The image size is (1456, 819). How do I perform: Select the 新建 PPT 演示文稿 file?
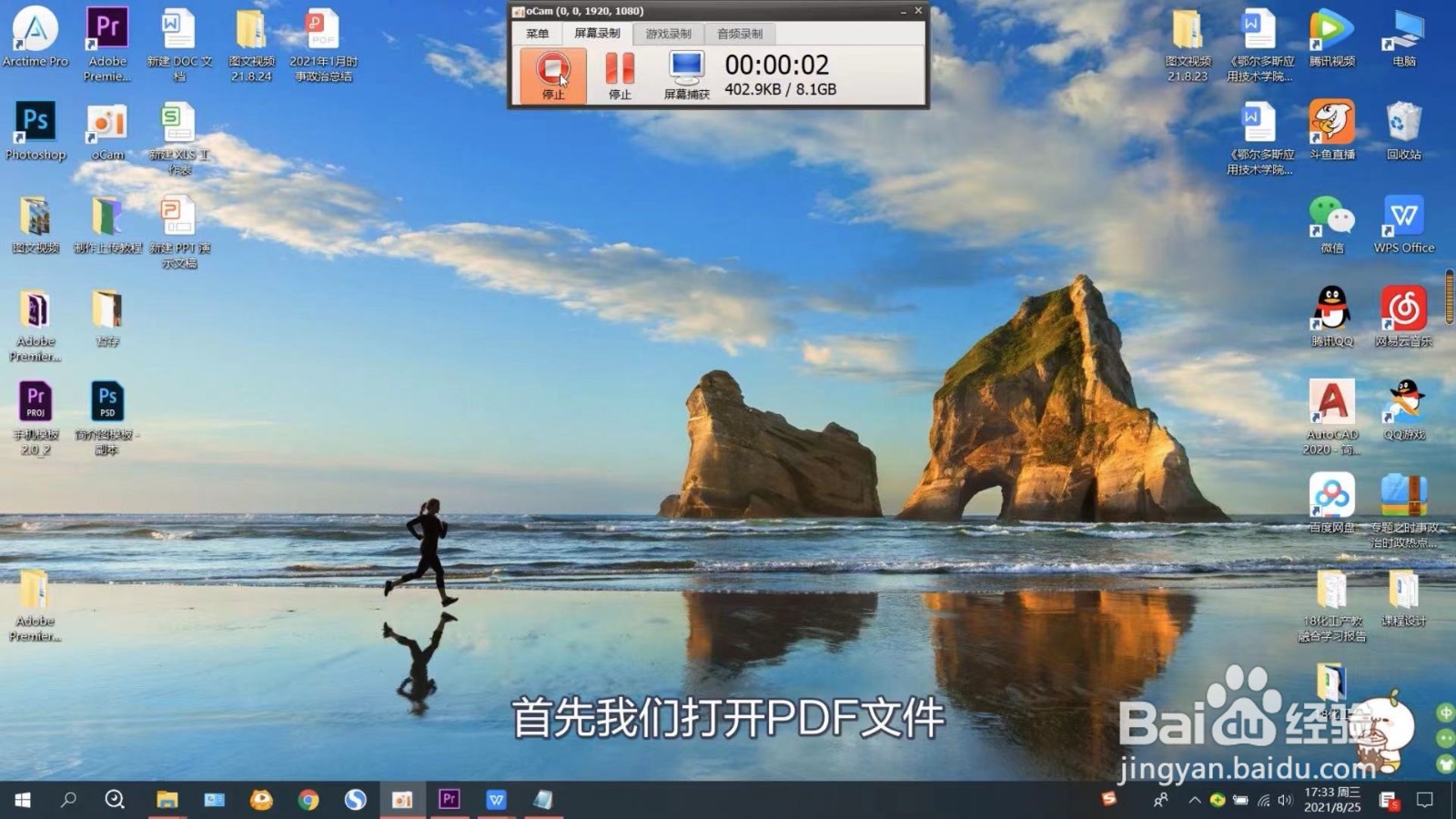(179, 232)
